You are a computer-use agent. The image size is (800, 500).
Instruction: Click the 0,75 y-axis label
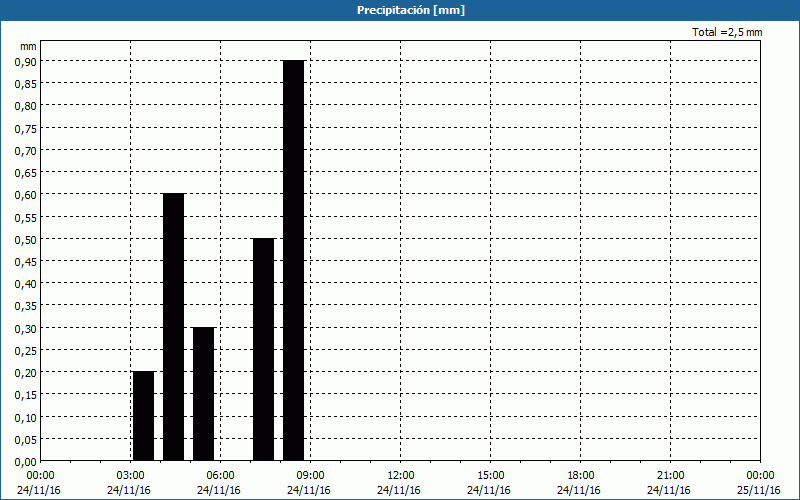pyautogui.click(x=26, y=128)
